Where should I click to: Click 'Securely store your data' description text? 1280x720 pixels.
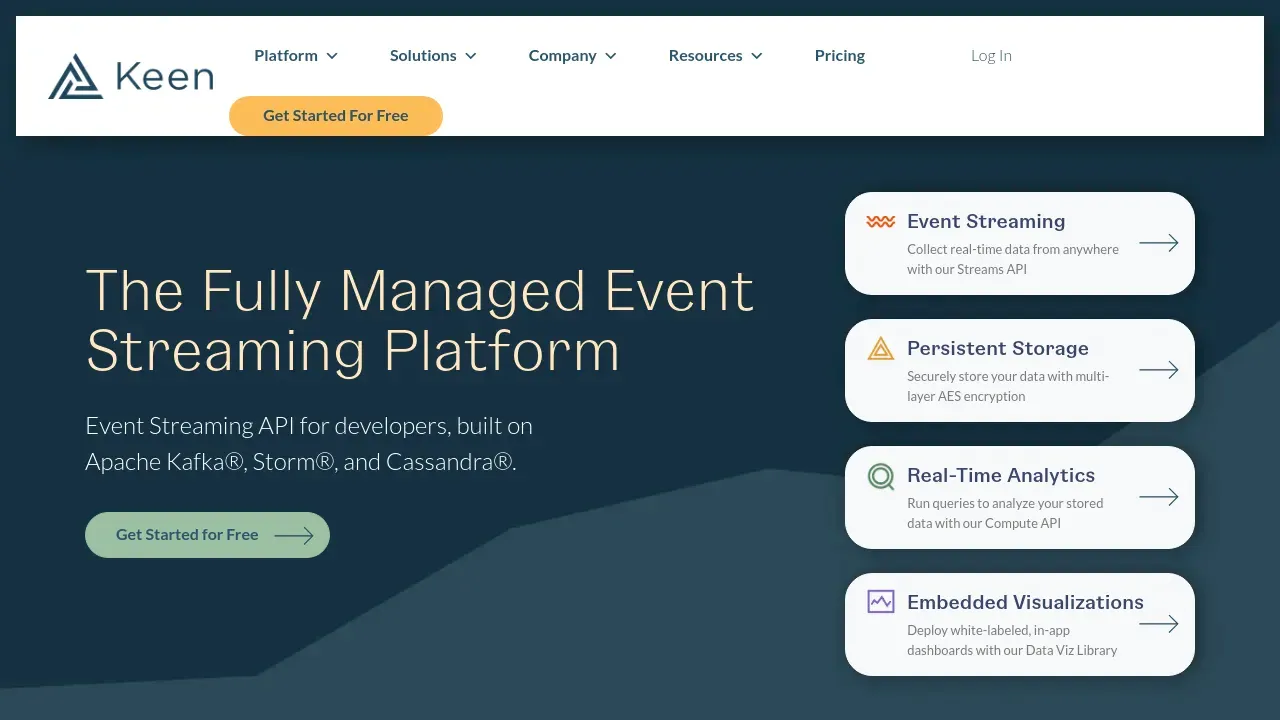click(x=1008, y=386)
